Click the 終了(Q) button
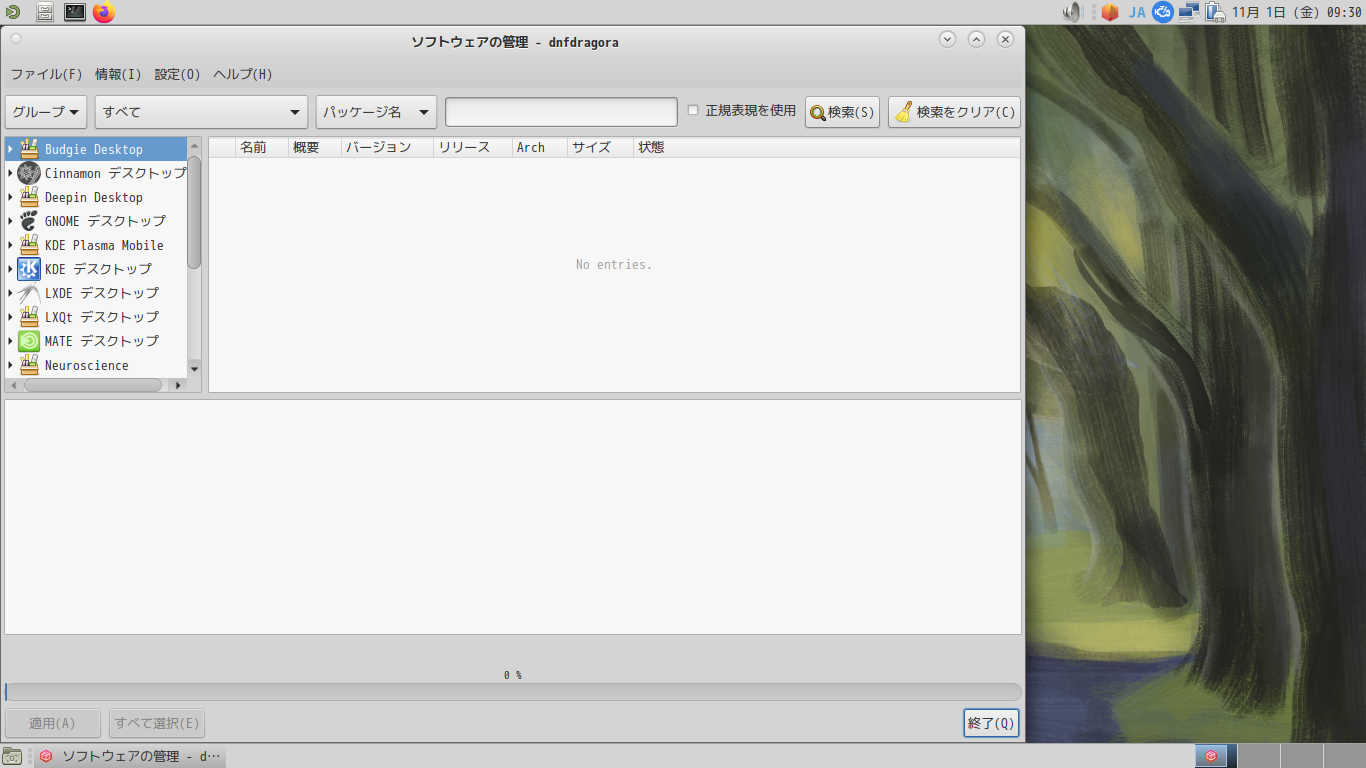This screenshot has width=1366, height=768. [990, 723]
